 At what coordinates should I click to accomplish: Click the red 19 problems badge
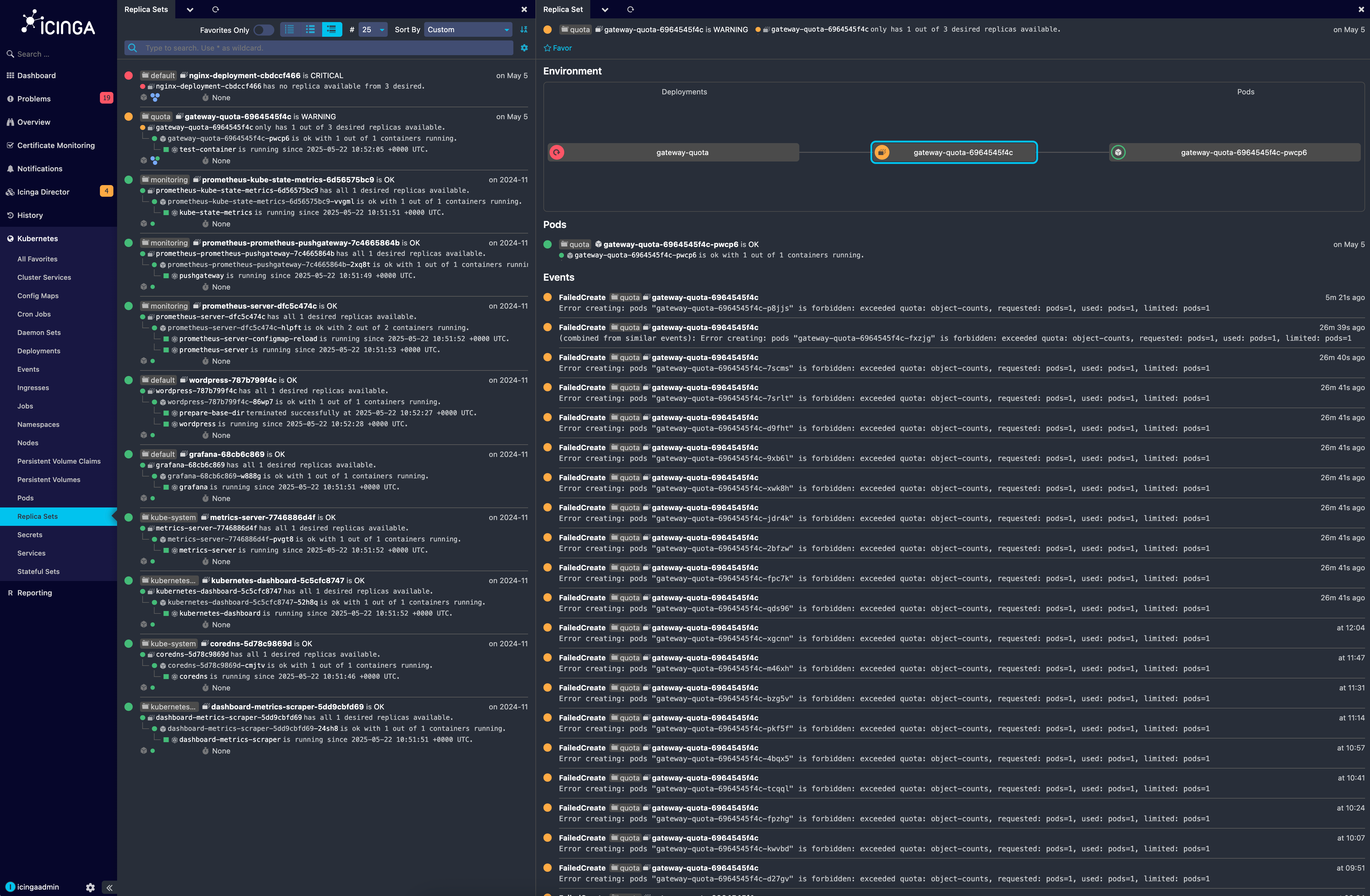pos(106,98)
